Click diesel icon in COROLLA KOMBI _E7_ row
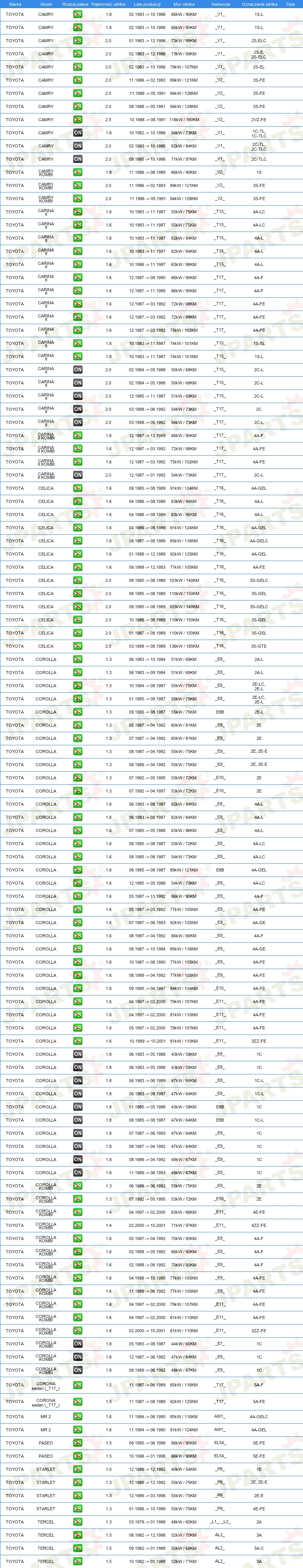The height and width of the screenshot is (1568, 303). click(77, 1344)
